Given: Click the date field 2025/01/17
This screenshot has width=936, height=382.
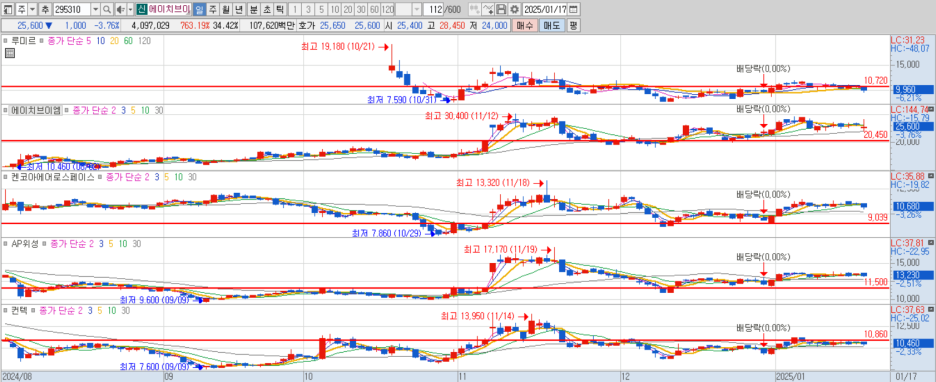Looking at the screenshot, I should (x=544, y=10).
